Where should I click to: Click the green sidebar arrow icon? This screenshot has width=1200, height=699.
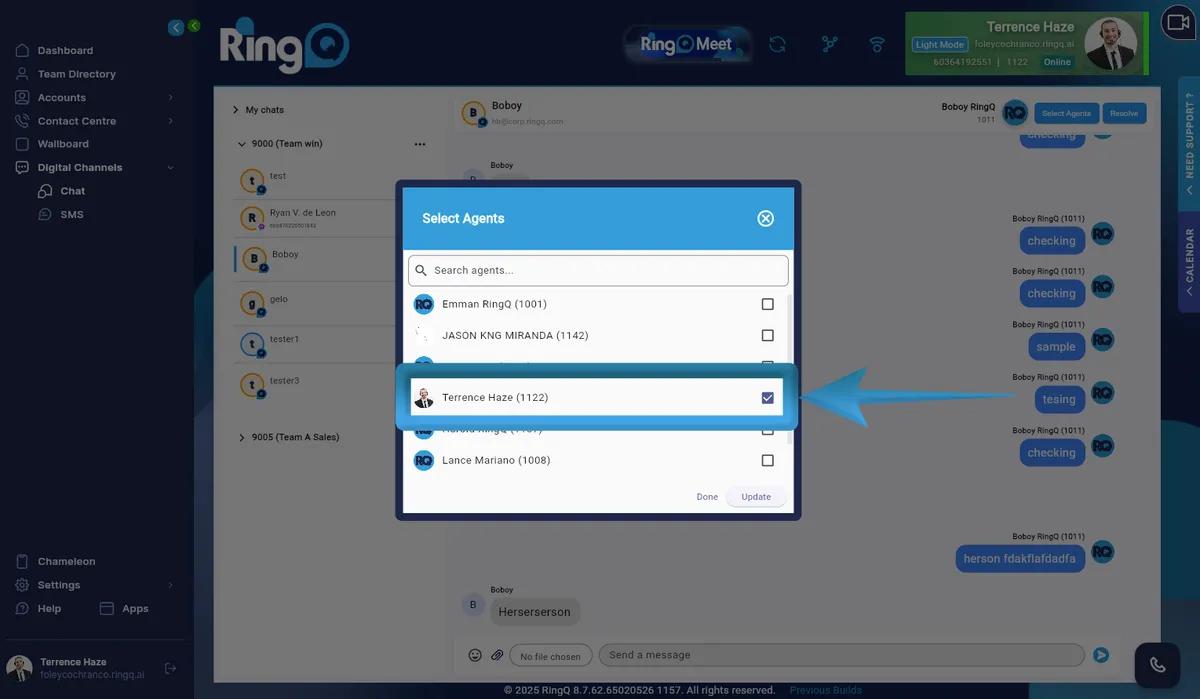coord(194,26)
